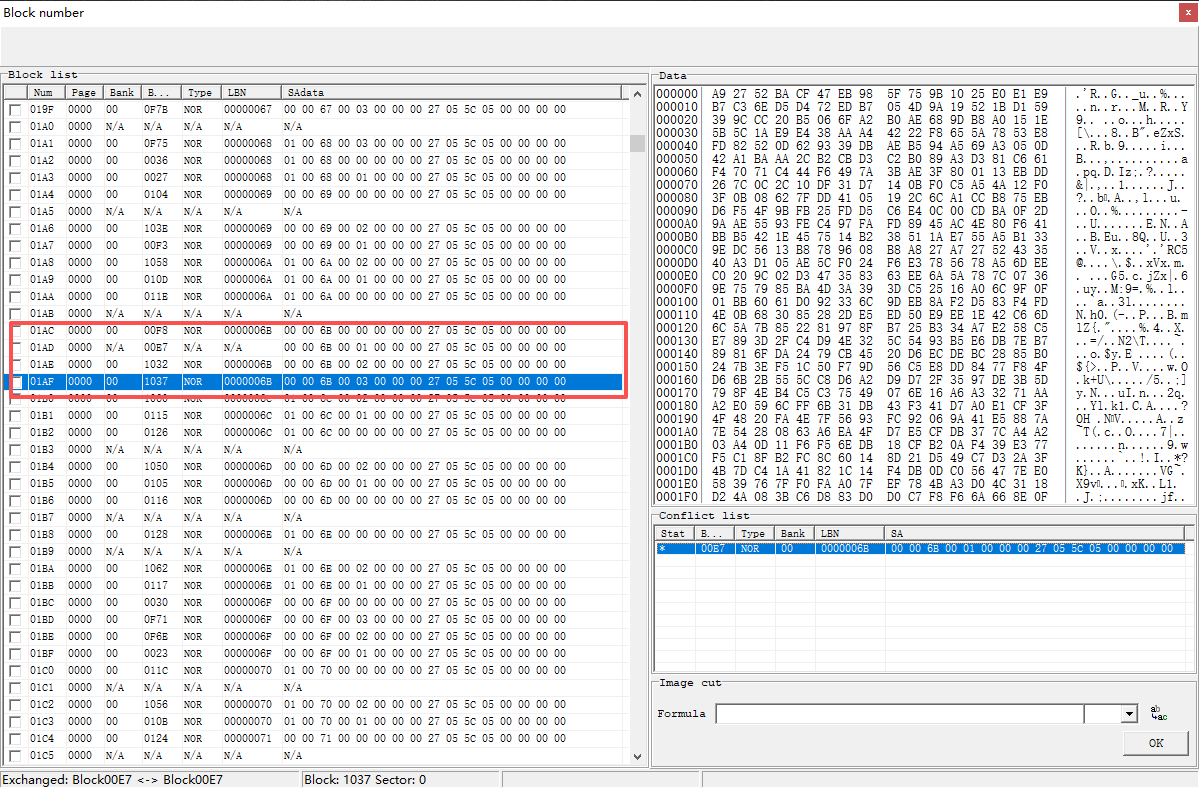1199x788 pixels.
Task: Click hex offset 000000 in Data panel
Action: click(x=677, y=94)
